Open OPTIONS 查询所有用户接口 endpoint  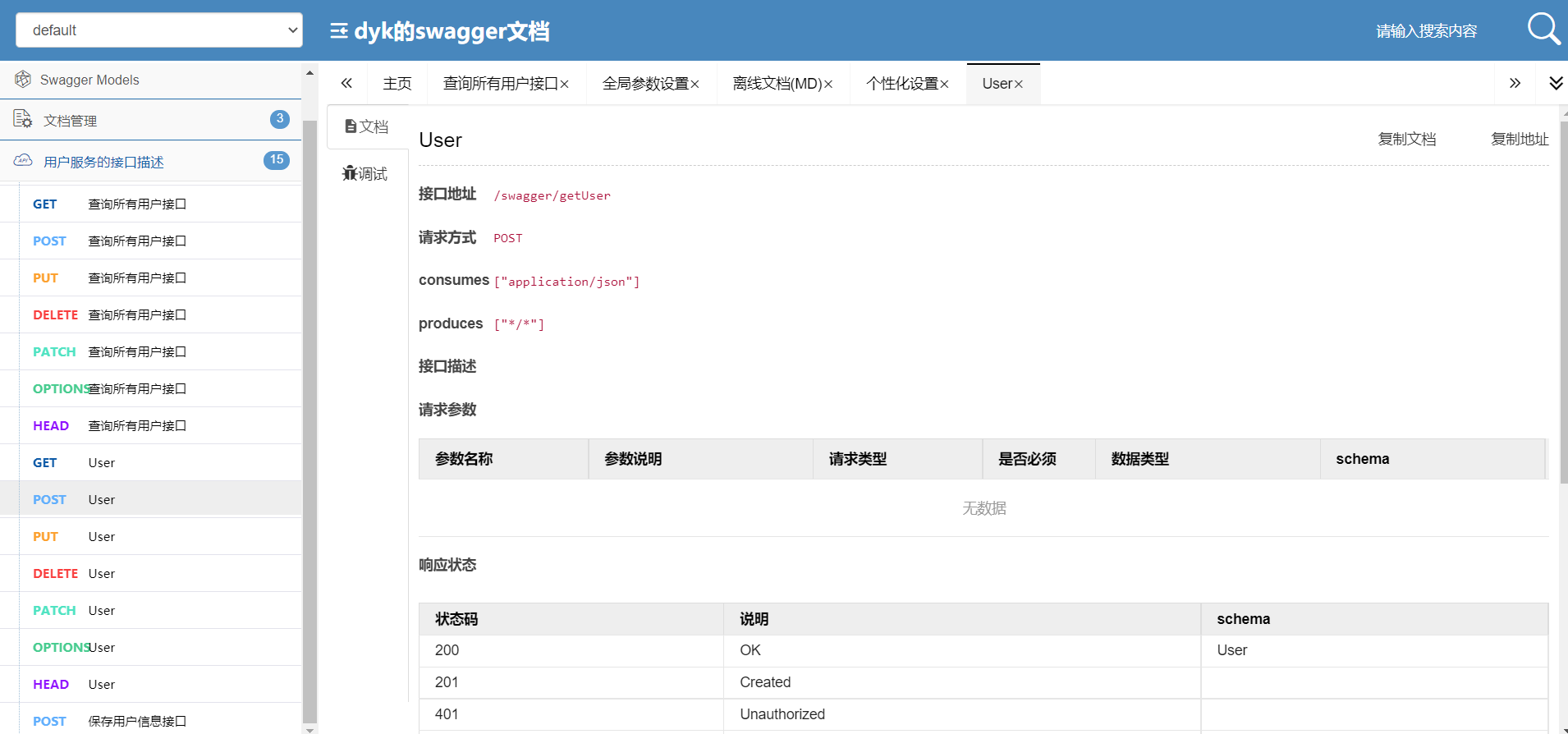pyautogui.click(x=151, y=388)
